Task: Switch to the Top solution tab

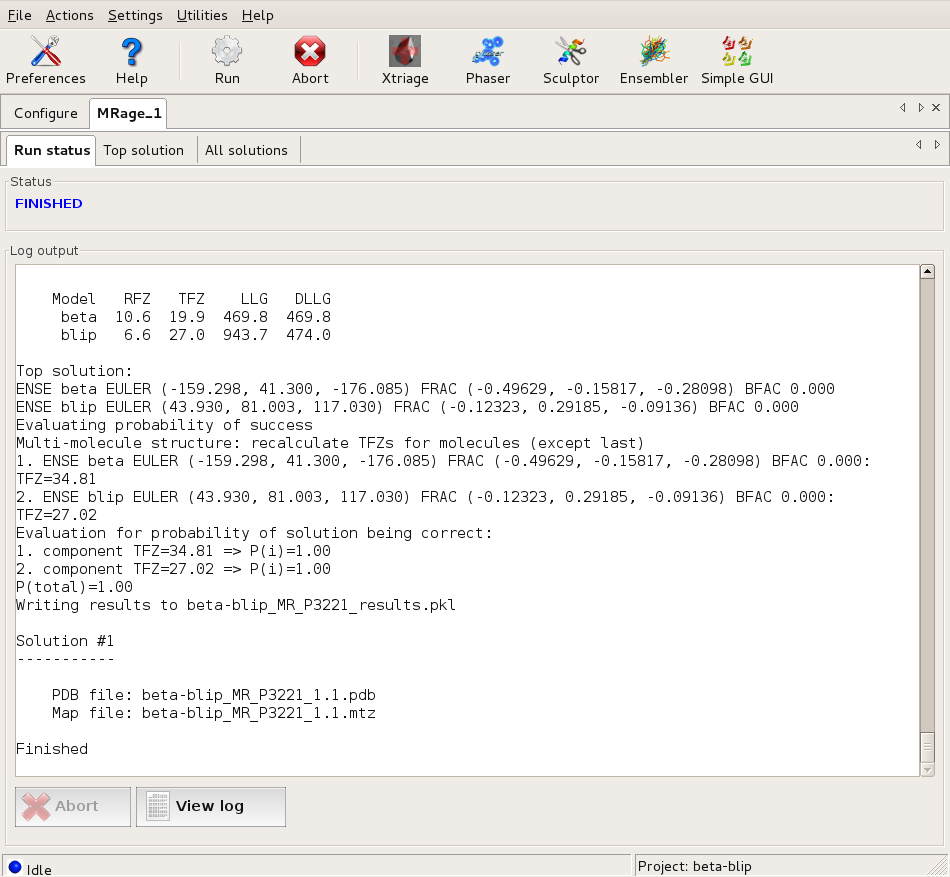Action: 144,150
